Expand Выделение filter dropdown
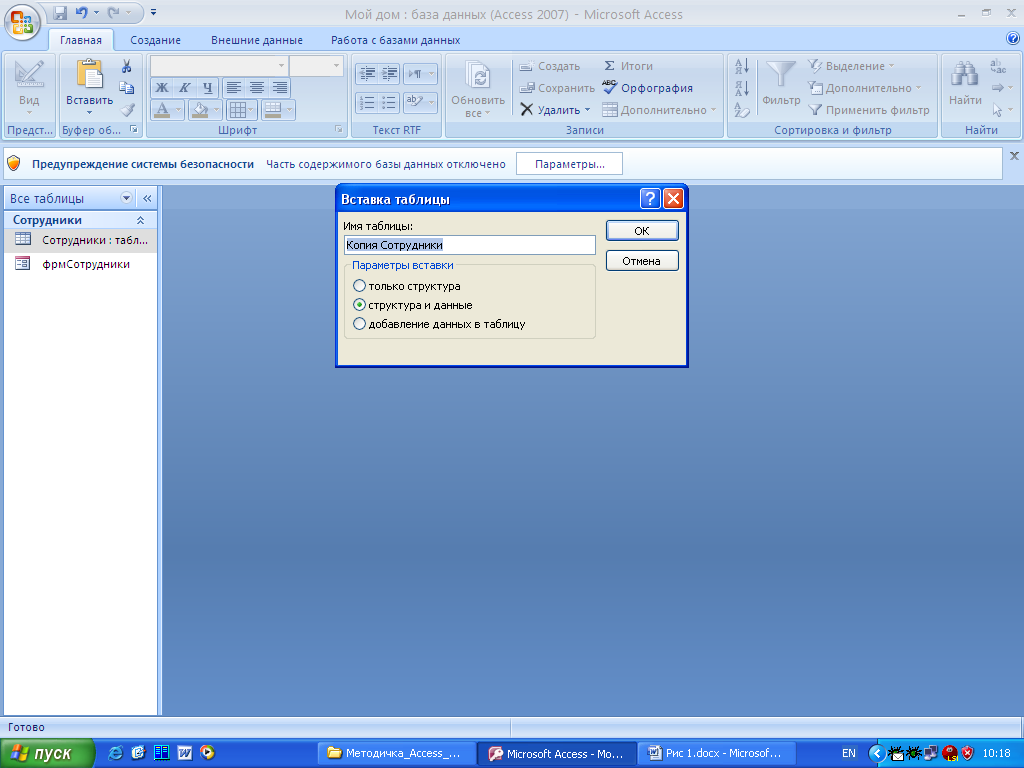Image resolution: width=1024 pixels, height=768 pixels. 891,66
